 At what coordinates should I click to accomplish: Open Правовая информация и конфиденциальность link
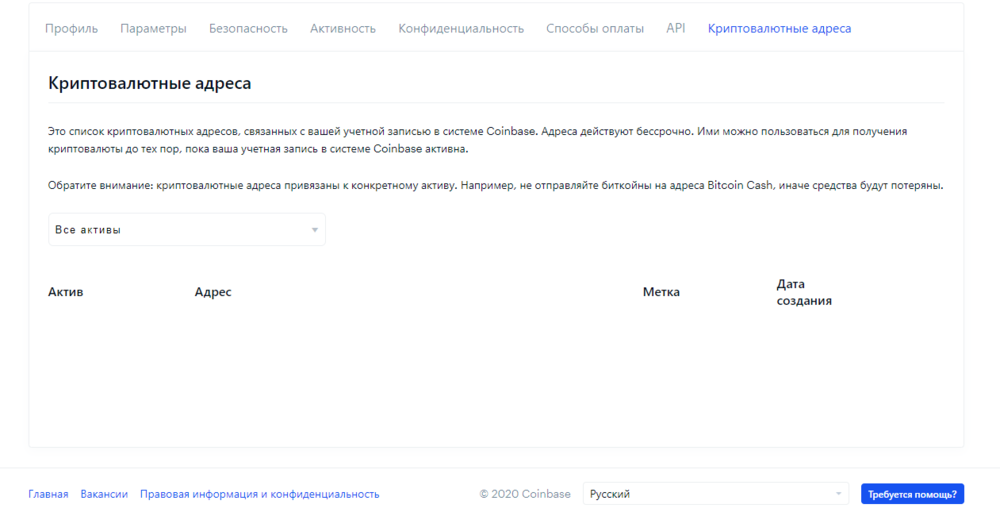click(x=260, y=494)
